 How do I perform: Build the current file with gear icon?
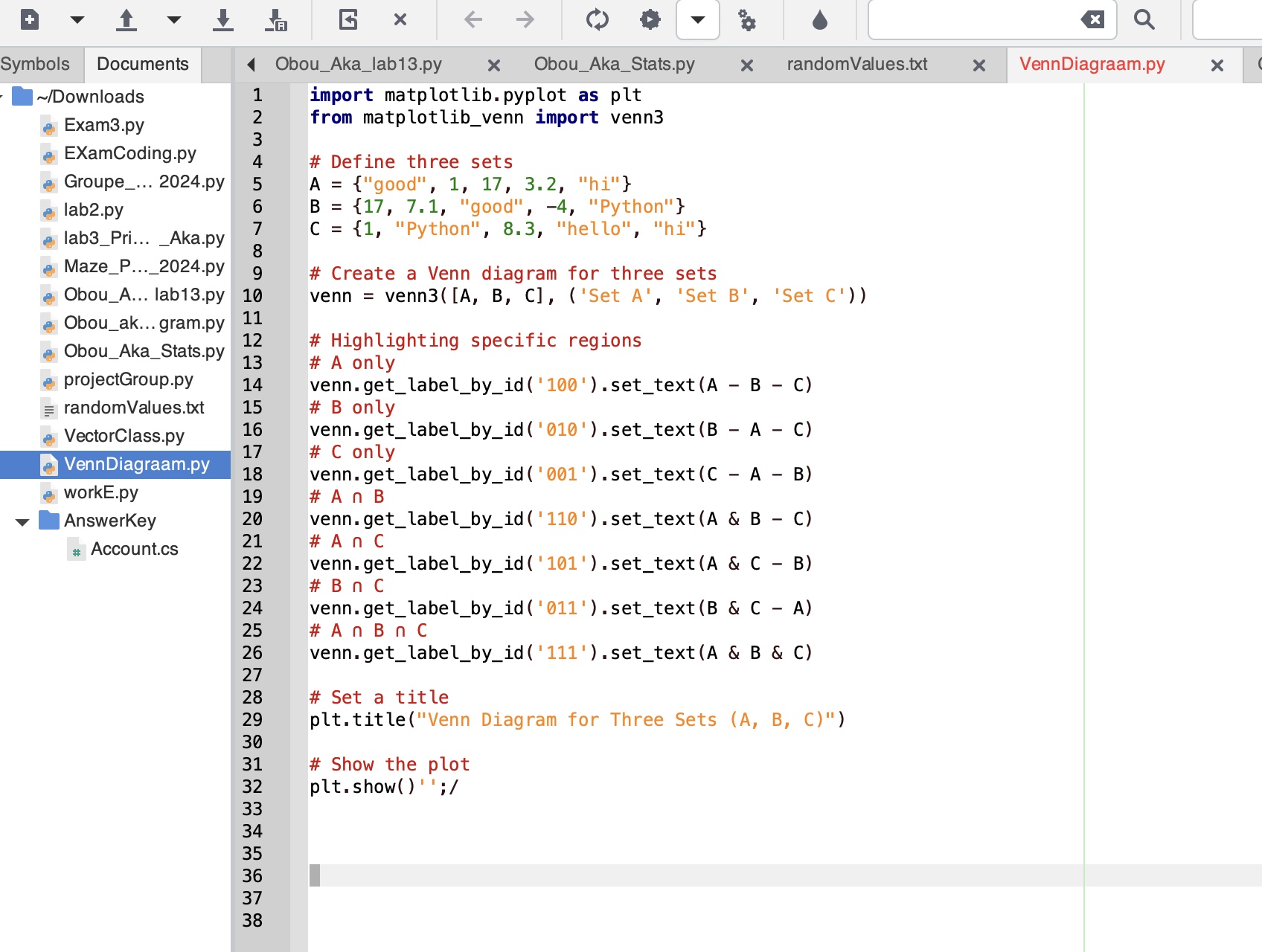pos(650,19)
